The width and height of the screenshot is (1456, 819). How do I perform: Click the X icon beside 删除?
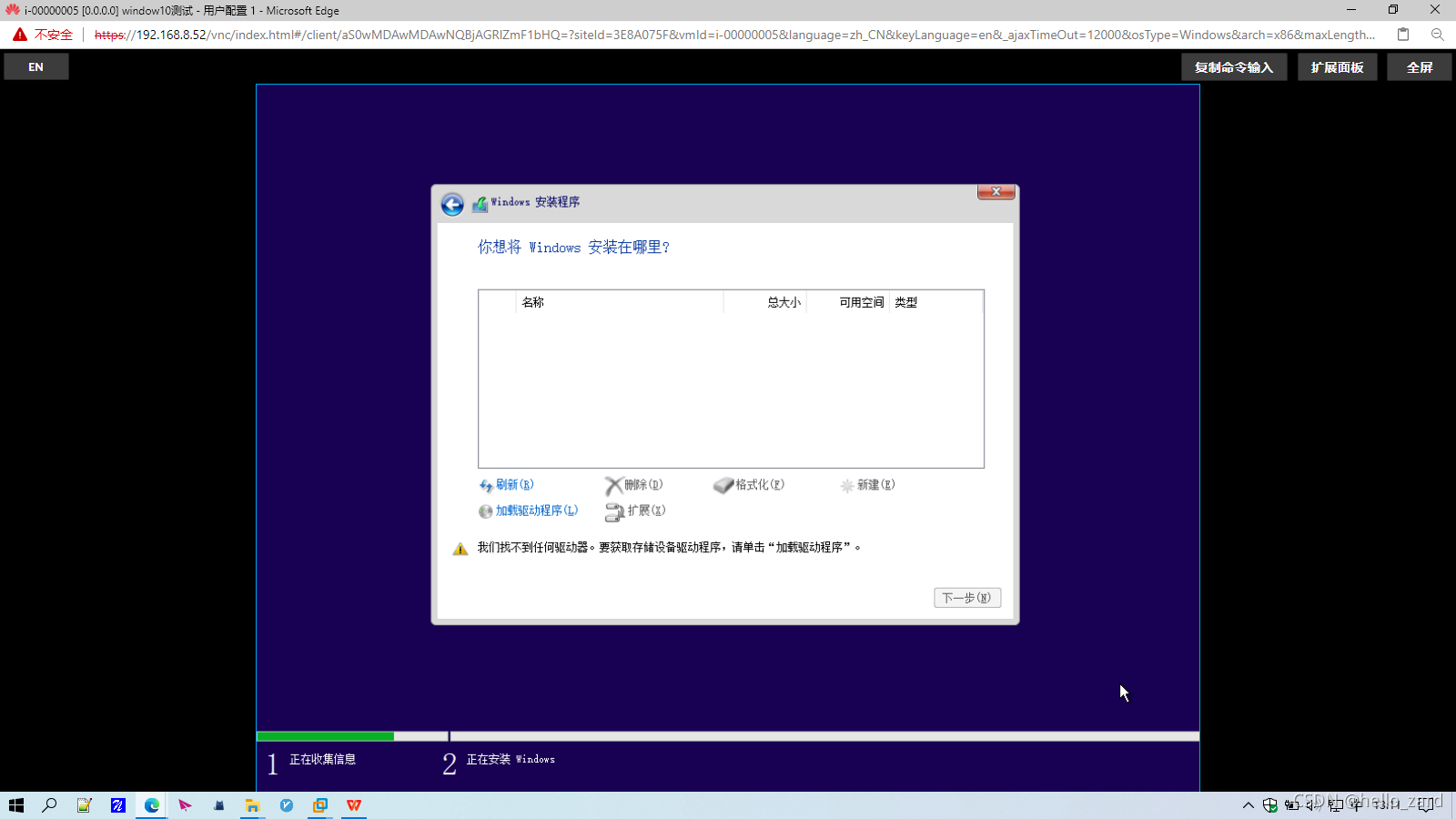[x=614, y=486]
